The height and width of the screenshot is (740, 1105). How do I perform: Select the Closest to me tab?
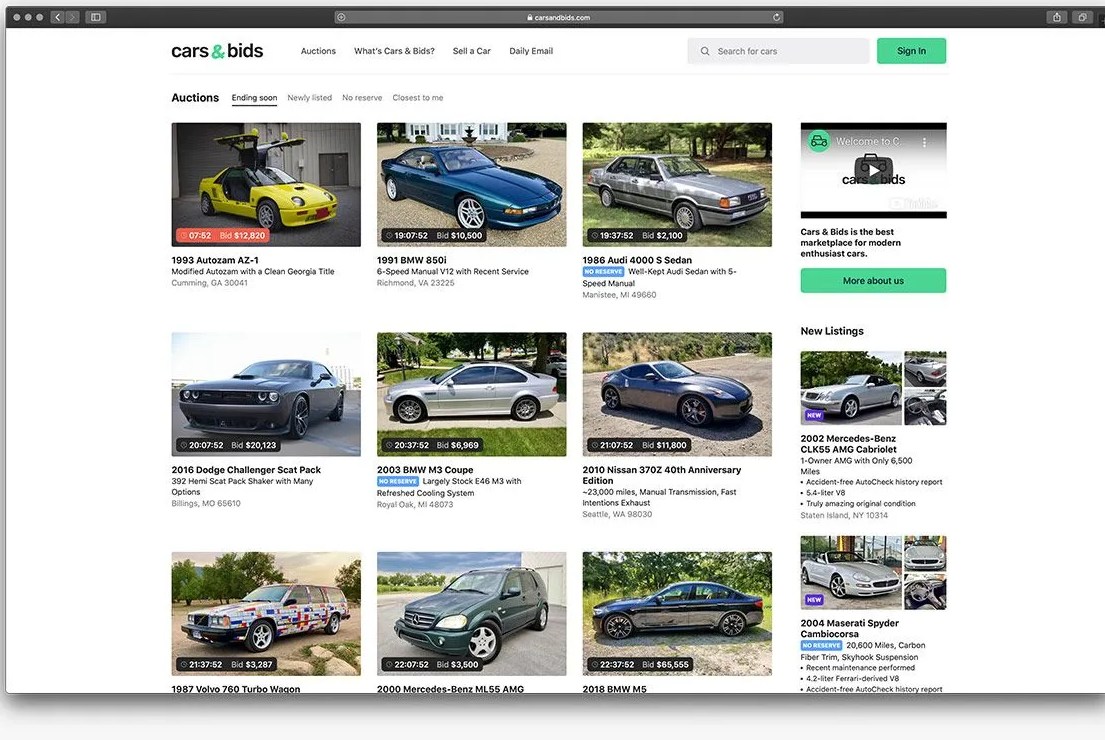418,98
